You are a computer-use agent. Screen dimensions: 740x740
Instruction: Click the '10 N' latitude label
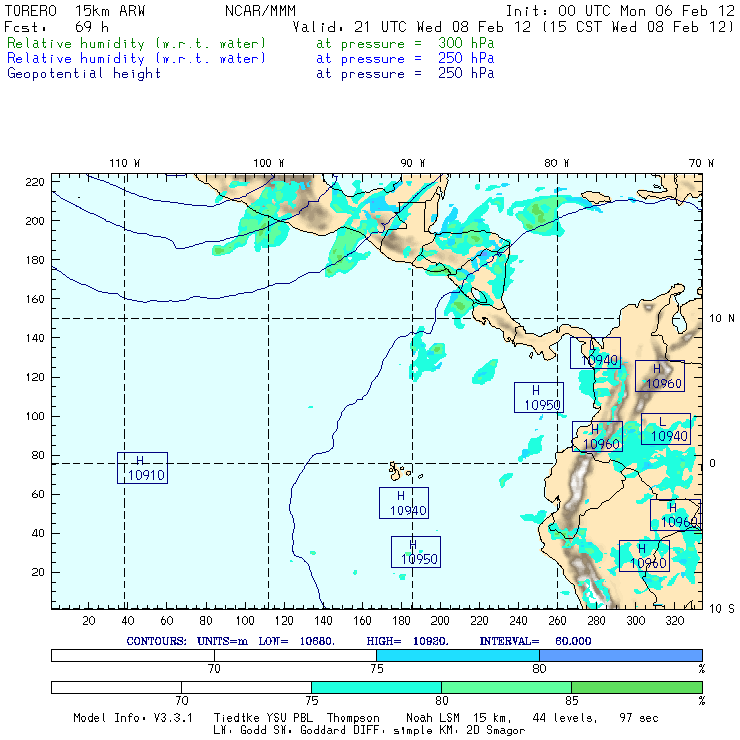[x=722, y=319]
